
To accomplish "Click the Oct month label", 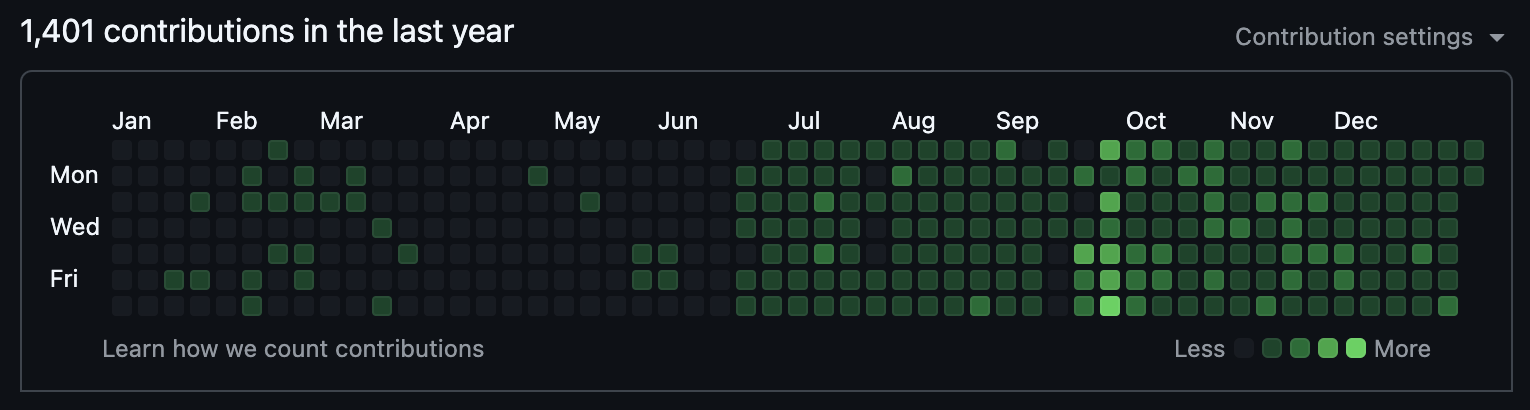I will pyautogui.click(x=1146, y=121).
